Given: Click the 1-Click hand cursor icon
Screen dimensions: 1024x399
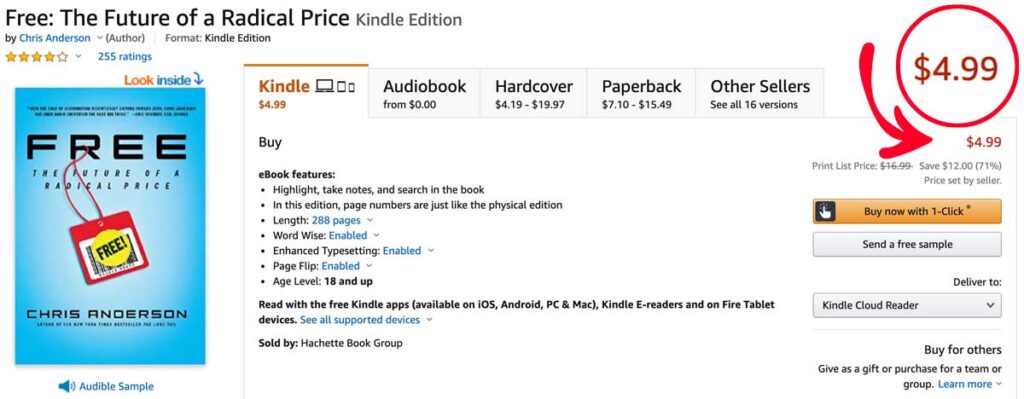Looking at the screenshot, I should 825,212.
